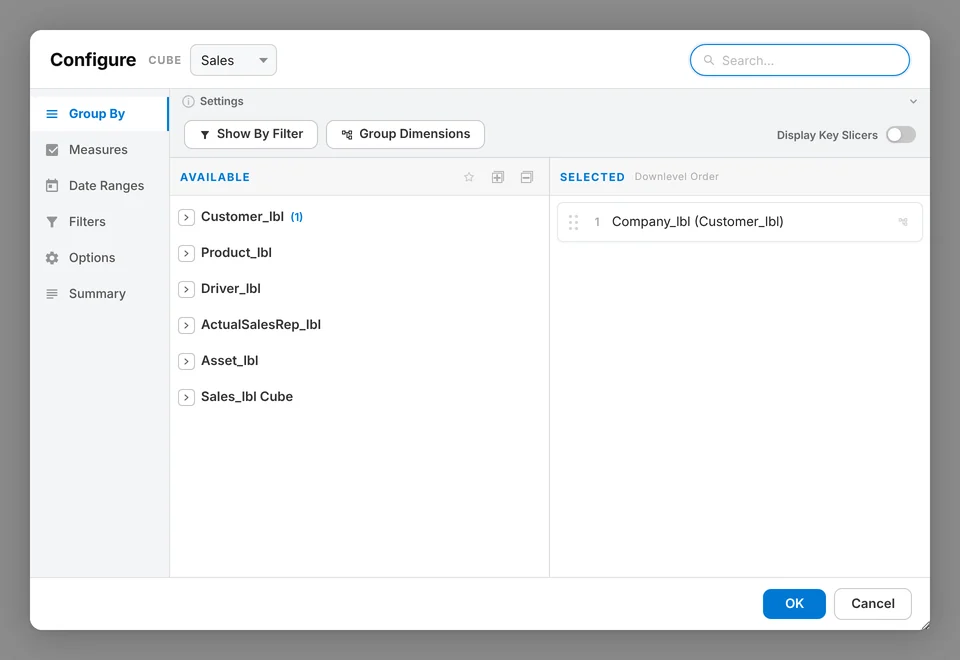This screenshot has height=660, width=960.
Task: Select the Company_lbl (Customer_lbl) selected item
Action: click(x=740, y=222)
